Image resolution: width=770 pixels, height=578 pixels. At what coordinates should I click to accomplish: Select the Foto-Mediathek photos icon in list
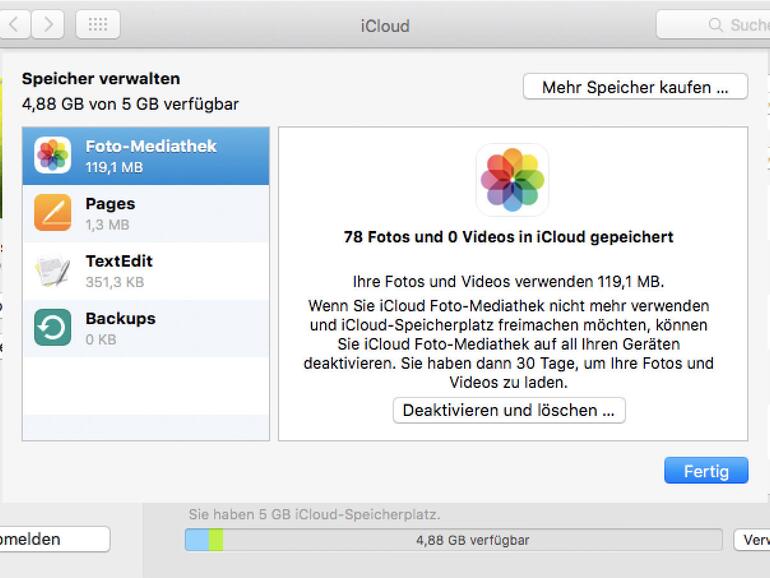[53, 155]
